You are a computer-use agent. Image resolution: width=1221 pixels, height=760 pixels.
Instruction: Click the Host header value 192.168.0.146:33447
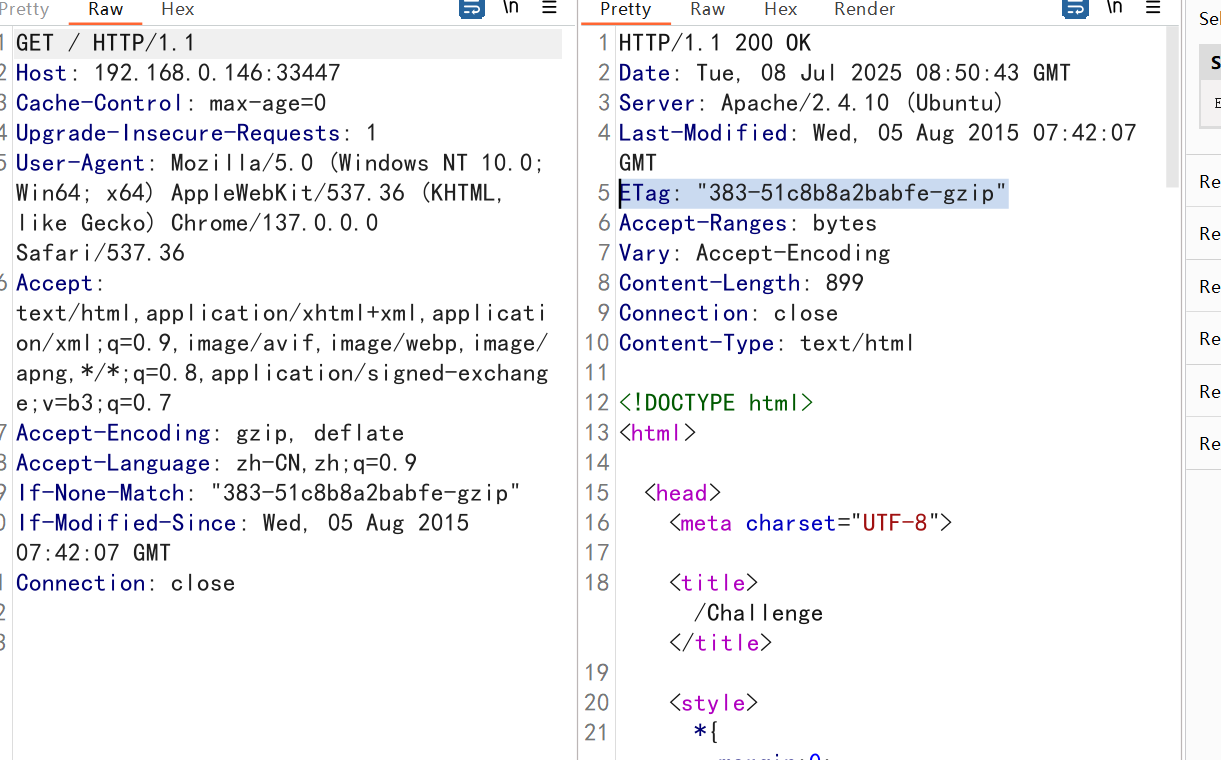pyautogui.click(x=217, y=73)
